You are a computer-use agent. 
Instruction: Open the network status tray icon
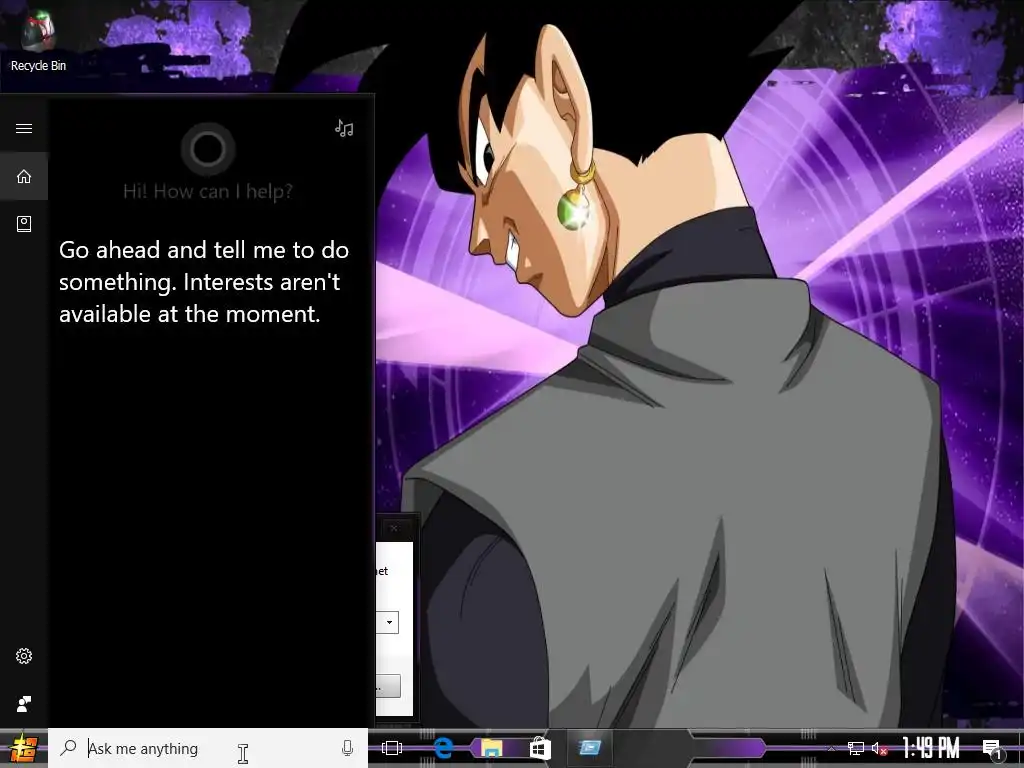tap(856, 748)
